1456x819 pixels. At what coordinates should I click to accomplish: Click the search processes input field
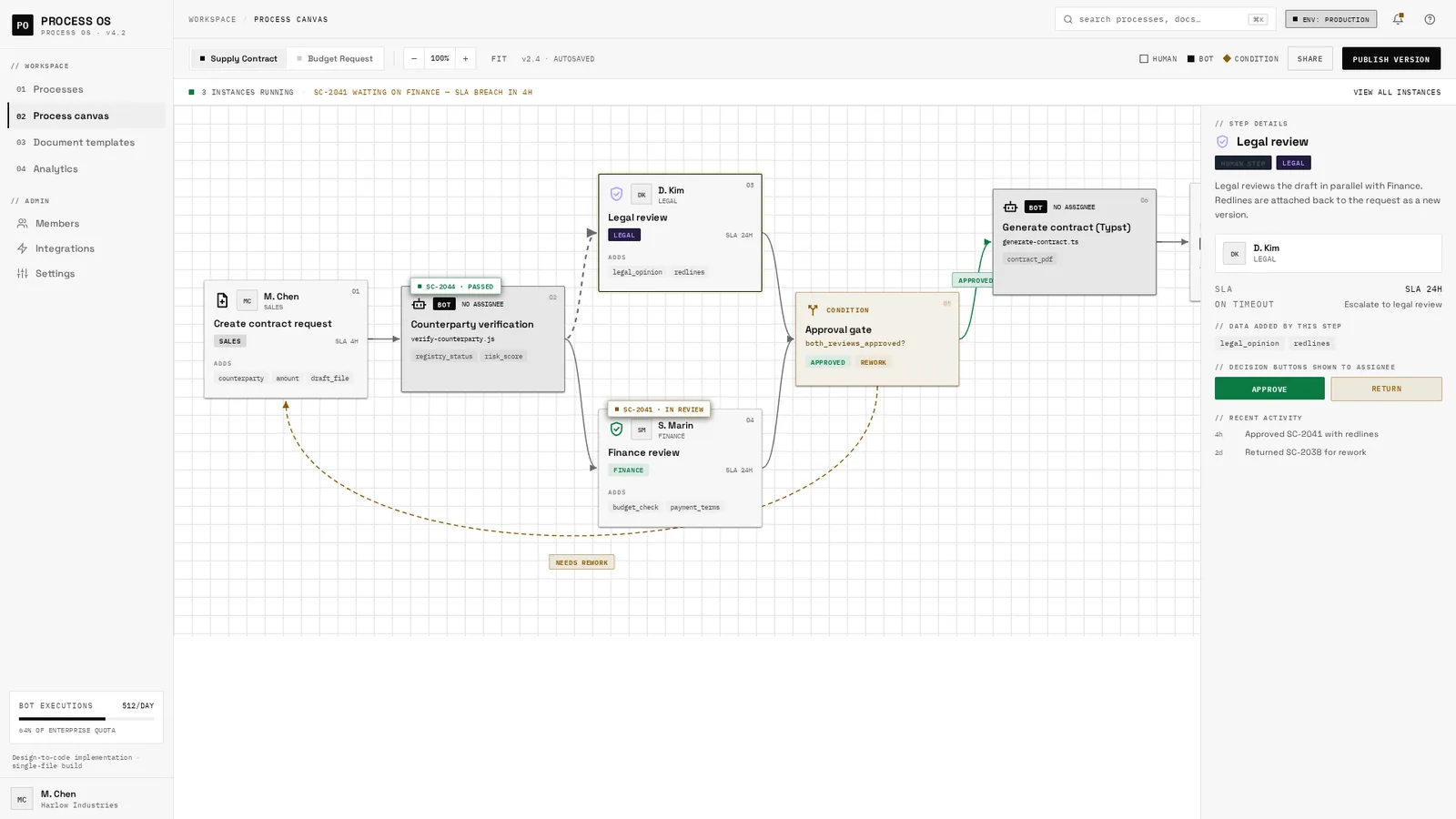[x=1165, y=19]
